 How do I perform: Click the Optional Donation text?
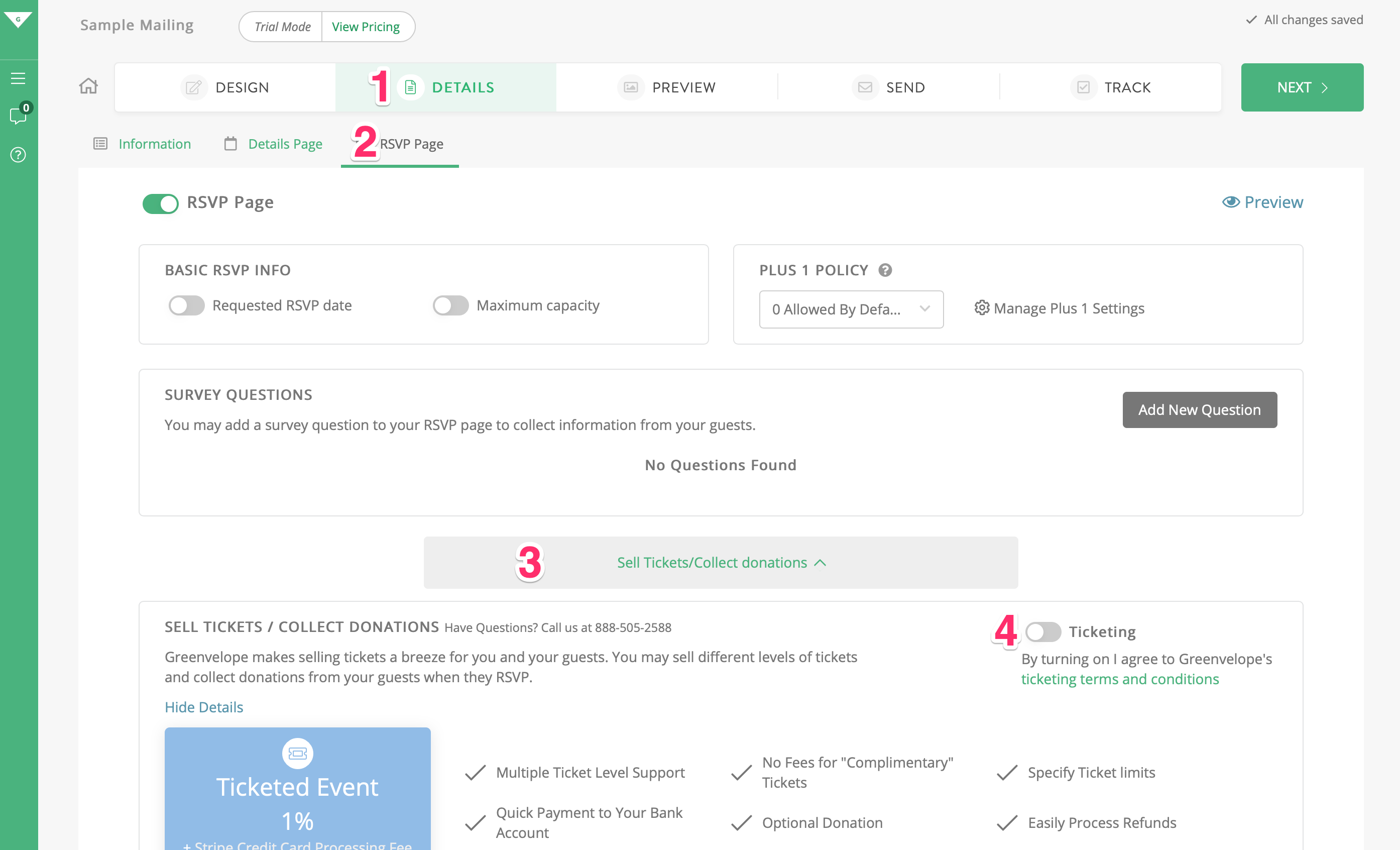click(822, 822)
